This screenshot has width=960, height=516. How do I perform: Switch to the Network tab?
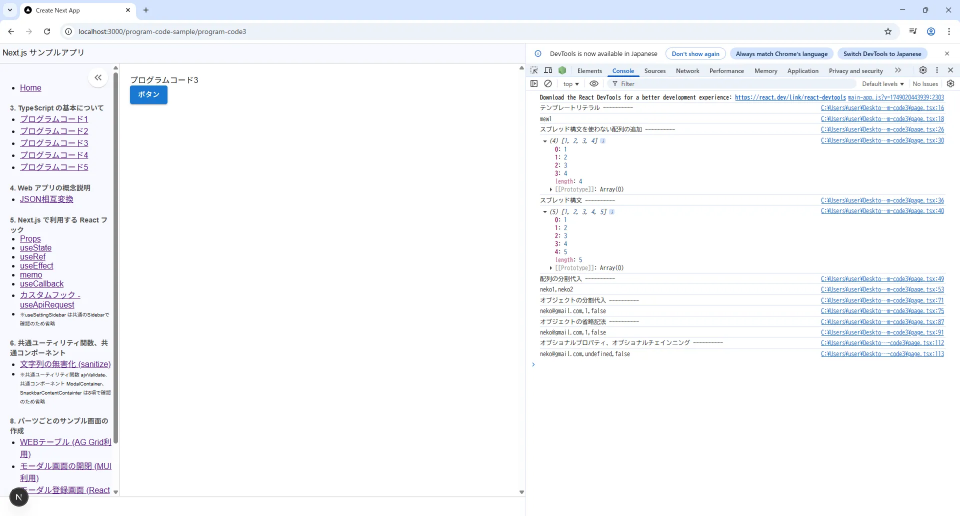pos(688,71)
